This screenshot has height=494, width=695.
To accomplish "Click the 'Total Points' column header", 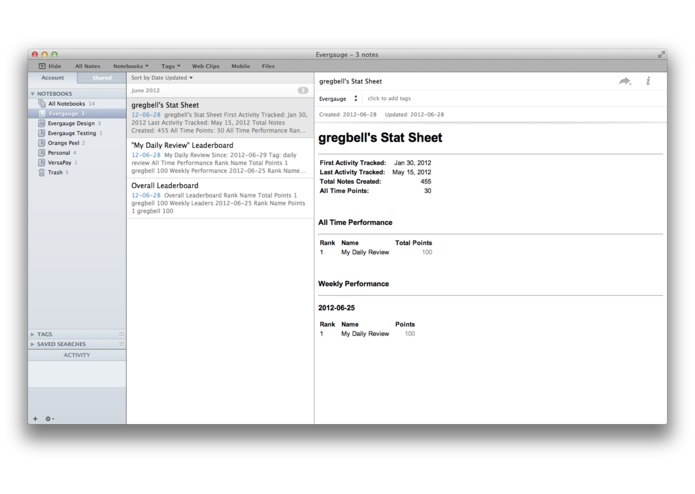I will click(x=414, y=243).
